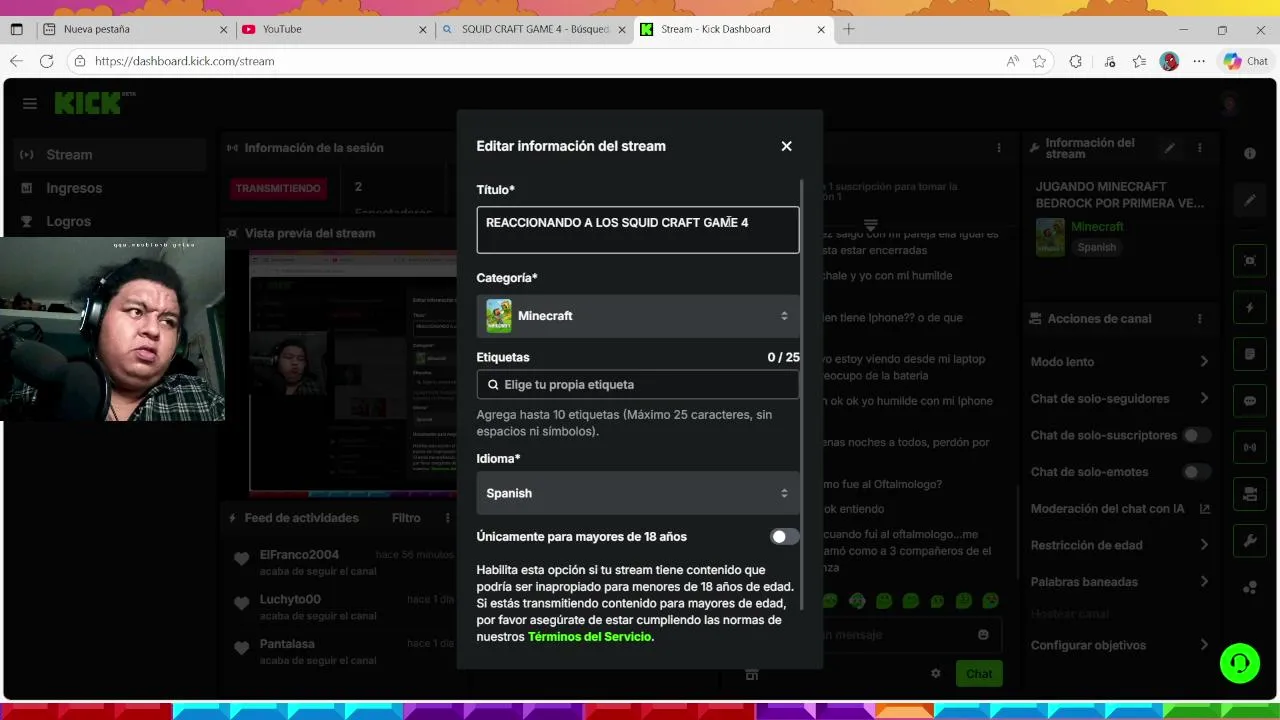Click the browser address bar
The image size is (1280, 720).
pyautogui.click(x=540, y=61)
